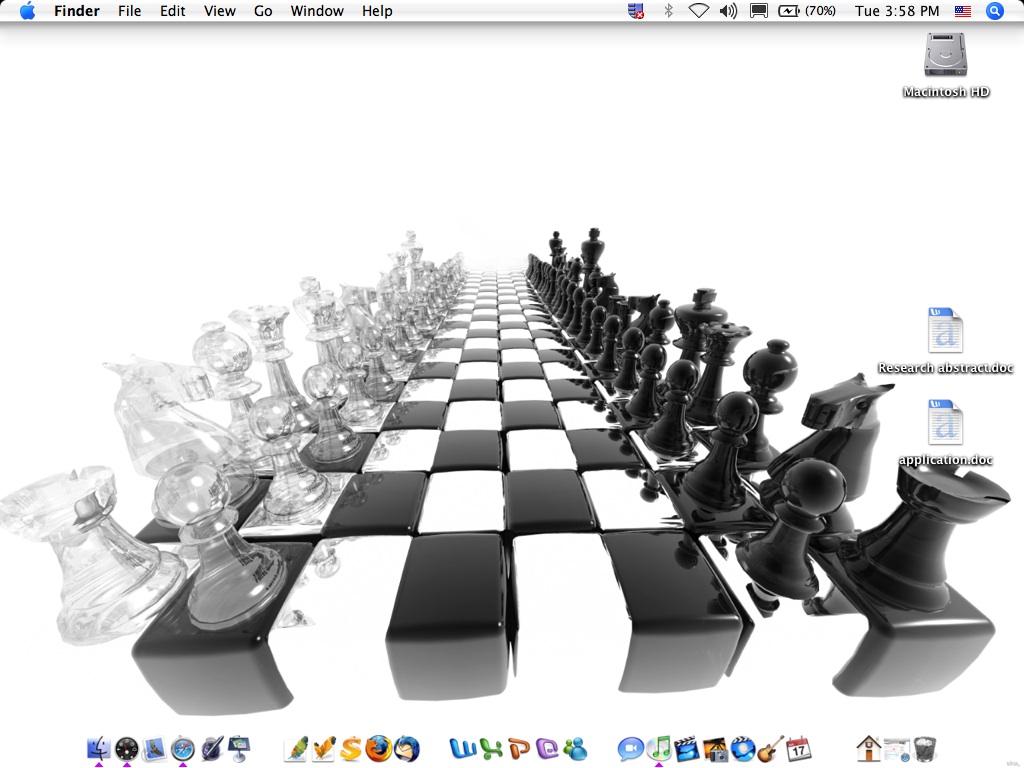Open the minimized web page in the dock
This screenshot has width=1024, height=768.
click(x=897, y=748)
